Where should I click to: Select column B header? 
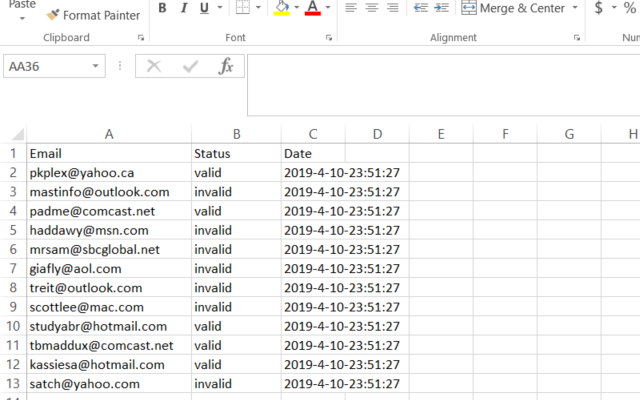[236, 134]
